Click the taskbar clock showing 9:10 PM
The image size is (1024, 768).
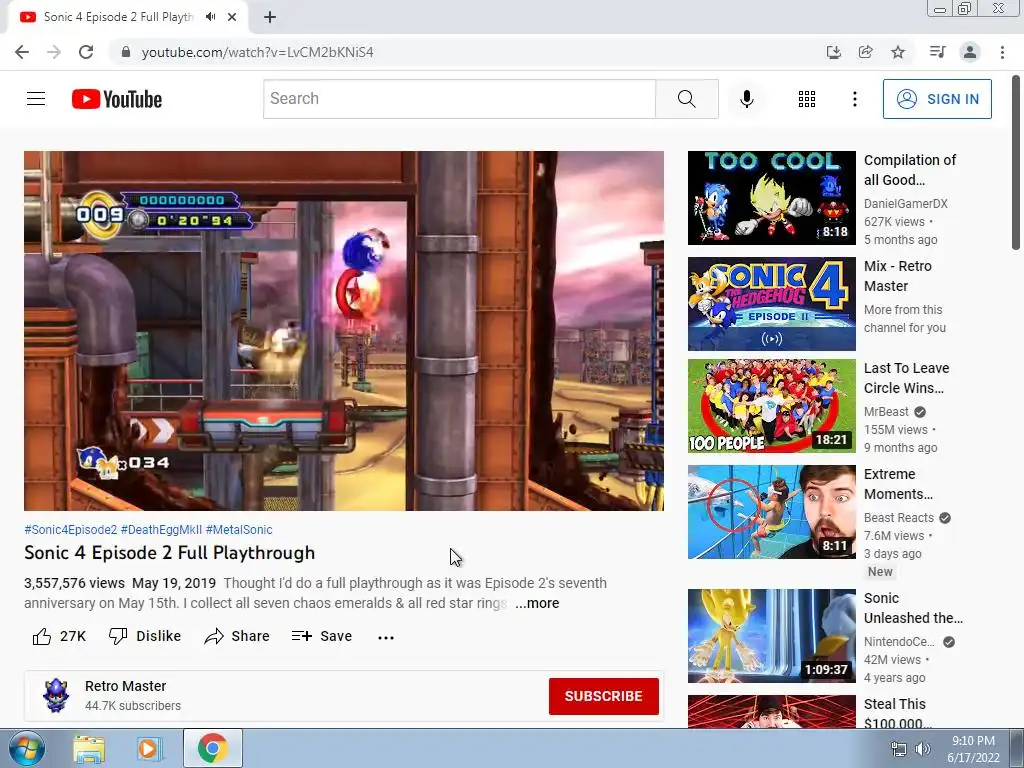coord(973,749)
